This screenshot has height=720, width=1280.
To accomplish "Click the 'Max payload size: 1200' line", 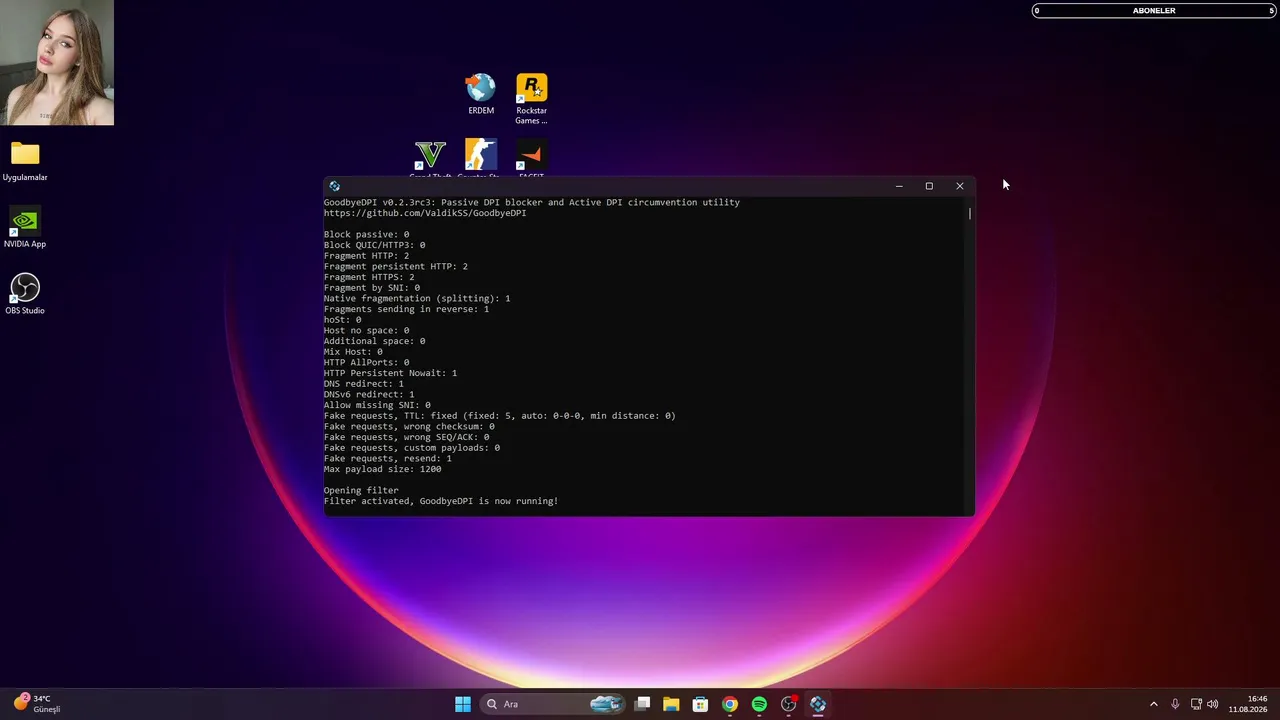I will 382,469.
